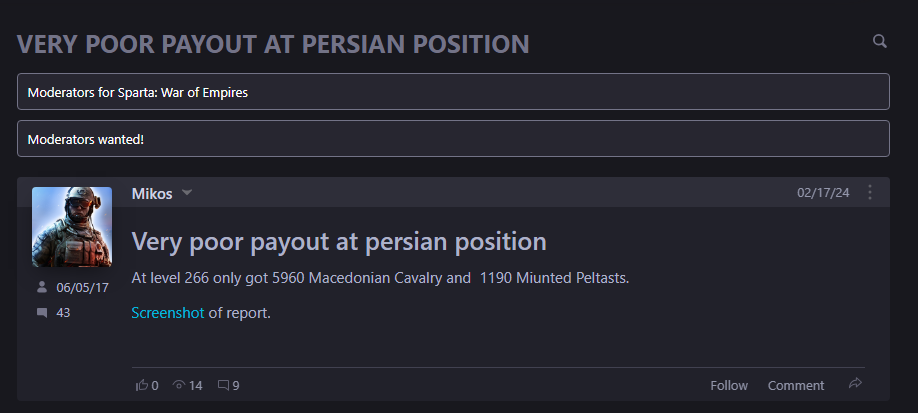Click the eye views icon showing 14
Image resolution: width=918 pixels, height=413 pixels.
click(179, 385)
